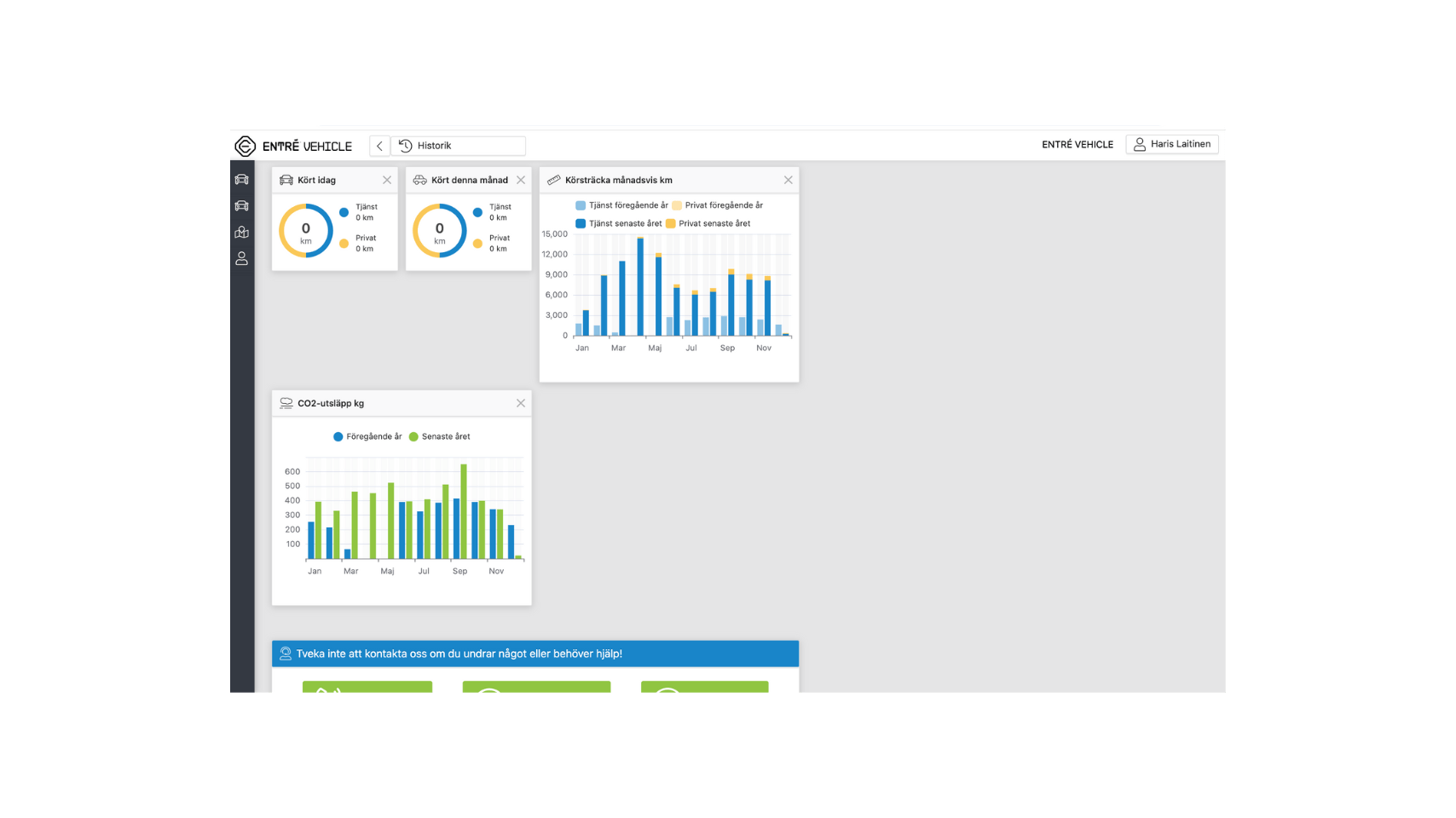
Task: Click the blue contact help banner
Action: coord(534,654)
